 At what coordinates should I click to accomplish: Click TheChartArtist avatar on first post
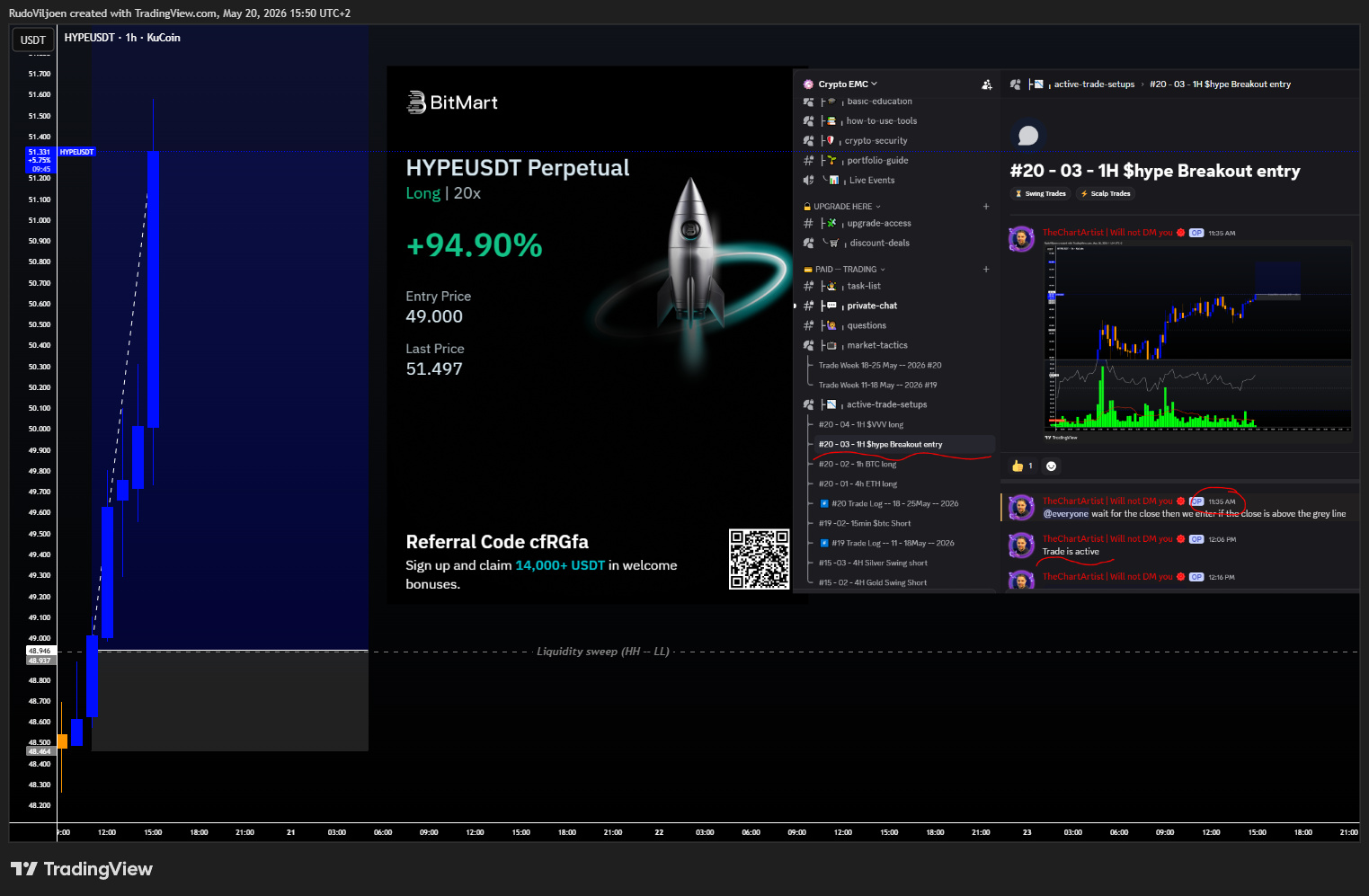click(1021, 239)
